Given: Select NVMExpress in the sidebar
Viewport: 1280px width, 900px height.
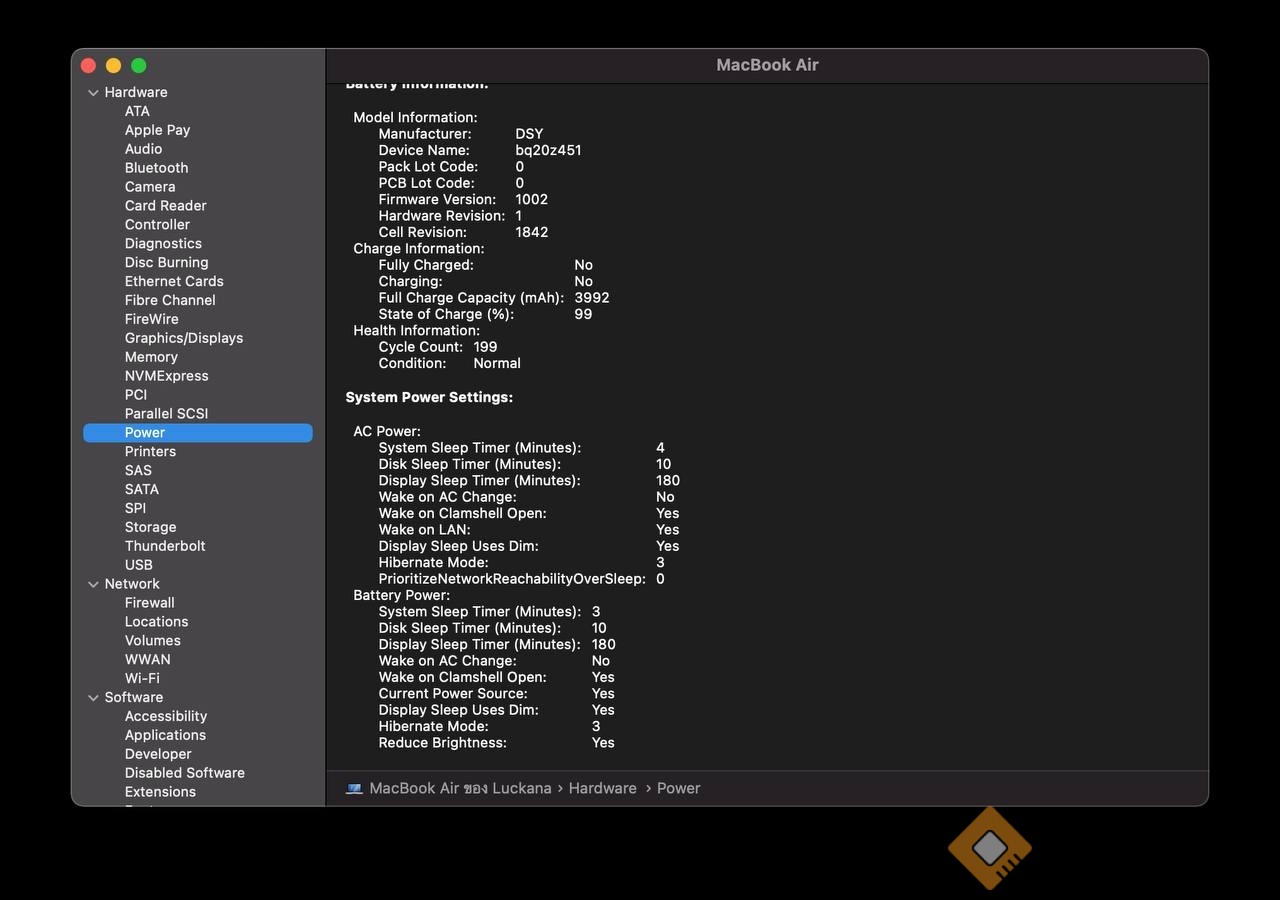Looking at the screenshot, I should point(166,376).
